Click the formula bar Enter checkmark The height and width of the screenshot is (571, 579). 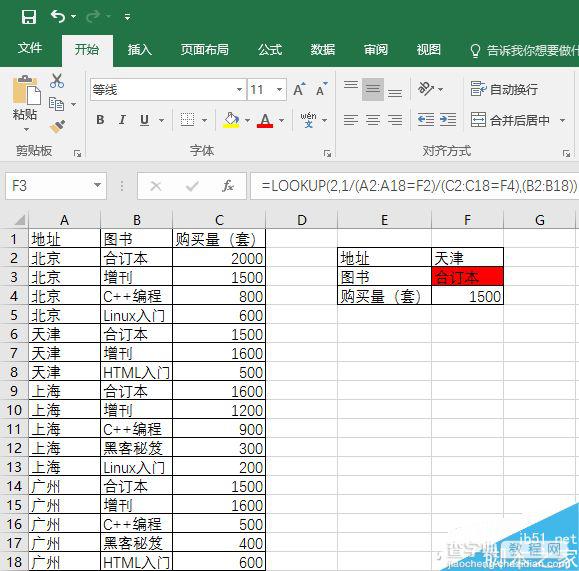(x=192, y=186)
